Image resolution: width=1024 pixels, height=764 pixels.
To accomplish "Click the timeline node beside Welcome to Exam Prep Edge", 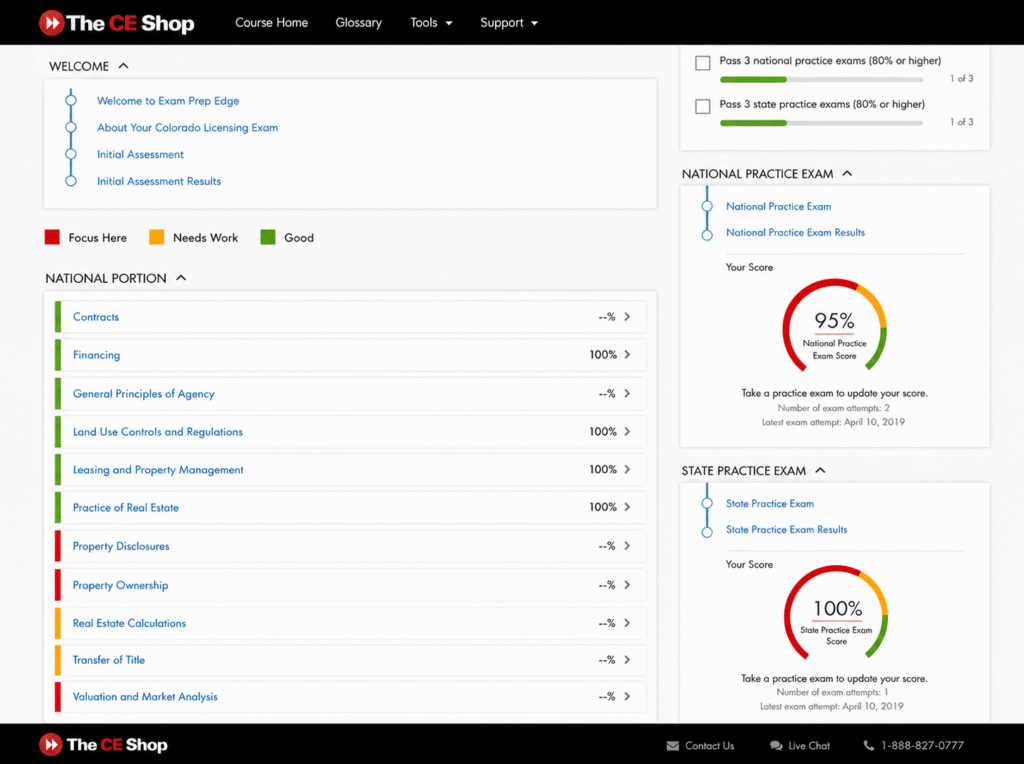I will 71,101.
